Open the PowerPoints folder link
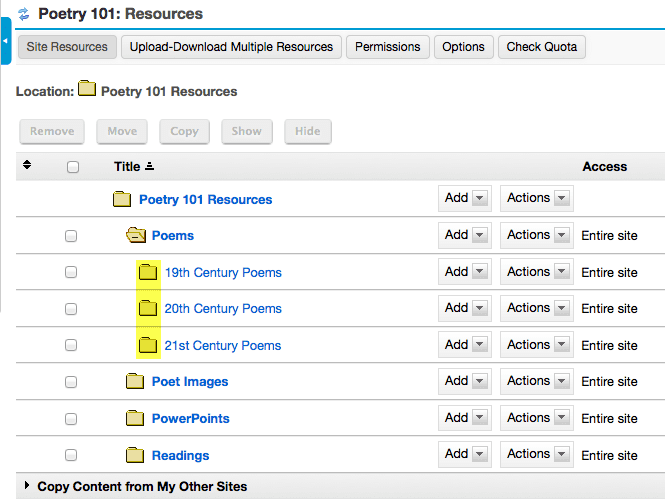665x502 pixels. click(190, 418)
